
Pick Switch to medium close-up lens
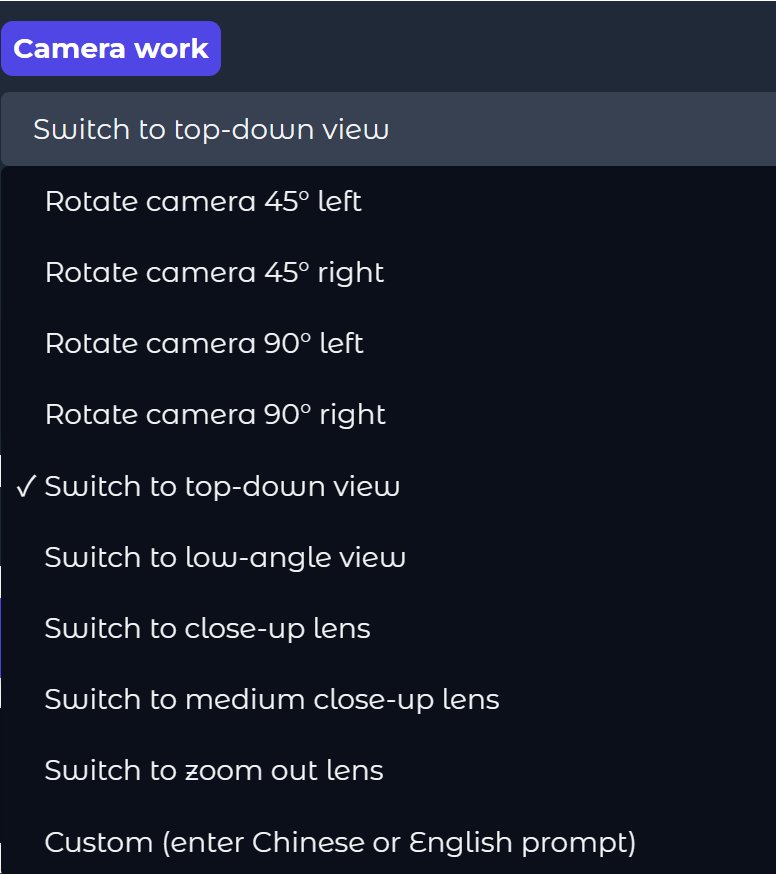(x=272, y=700)
